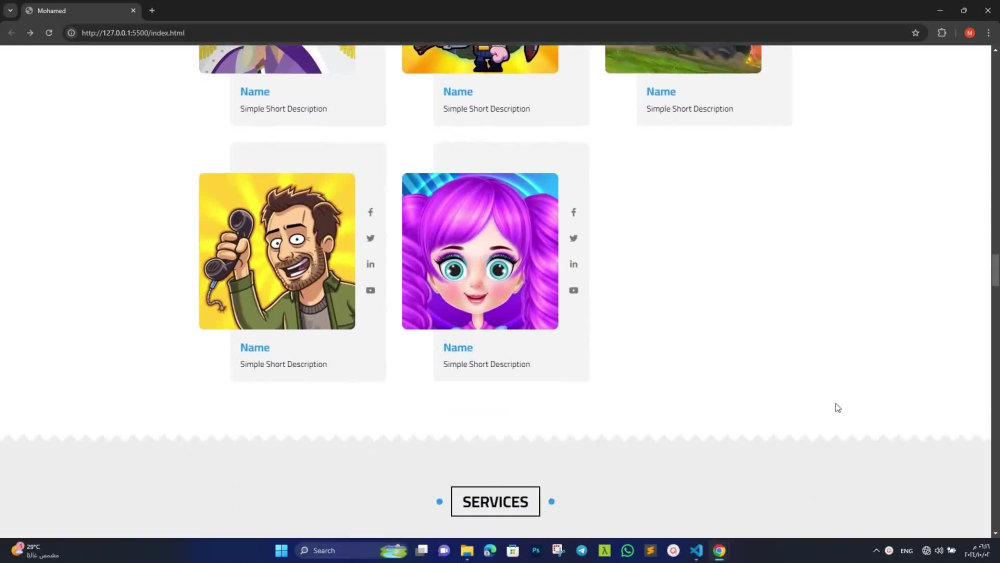Screen dimensions: 1000x563
Task: Click the LinkedIn icon beside the phone-man card
Action: coord(371,264)
